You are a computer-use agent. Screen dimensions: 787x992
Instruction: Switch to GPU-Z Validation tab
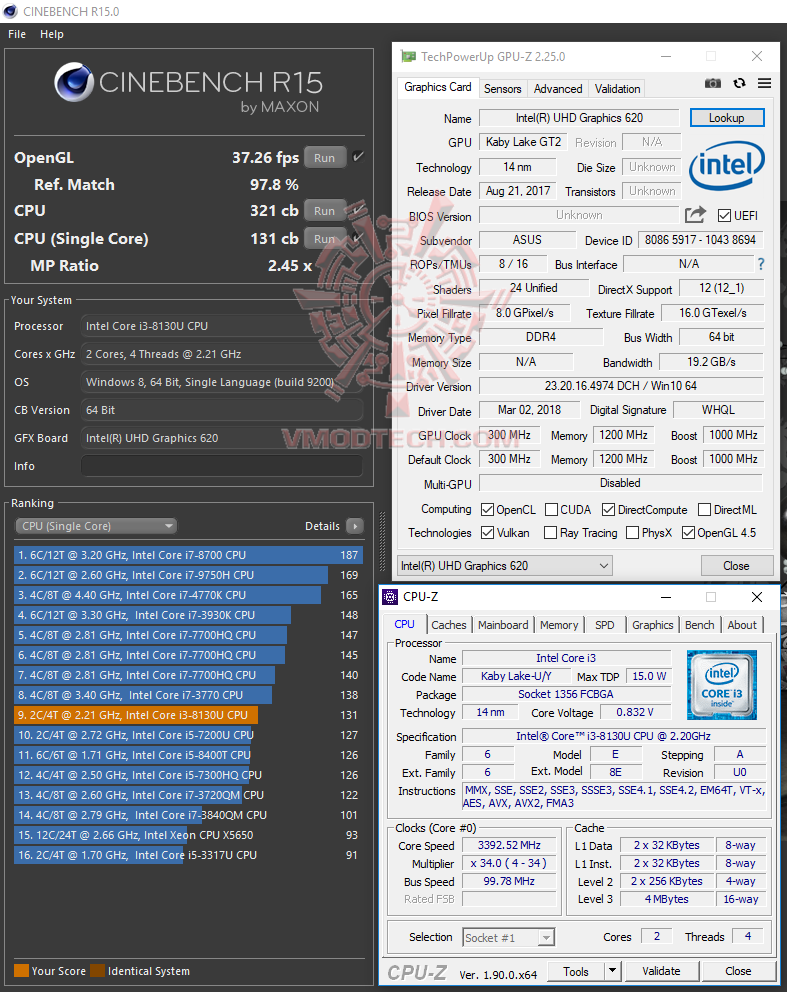pyautogui.click(x=617, y=89)
